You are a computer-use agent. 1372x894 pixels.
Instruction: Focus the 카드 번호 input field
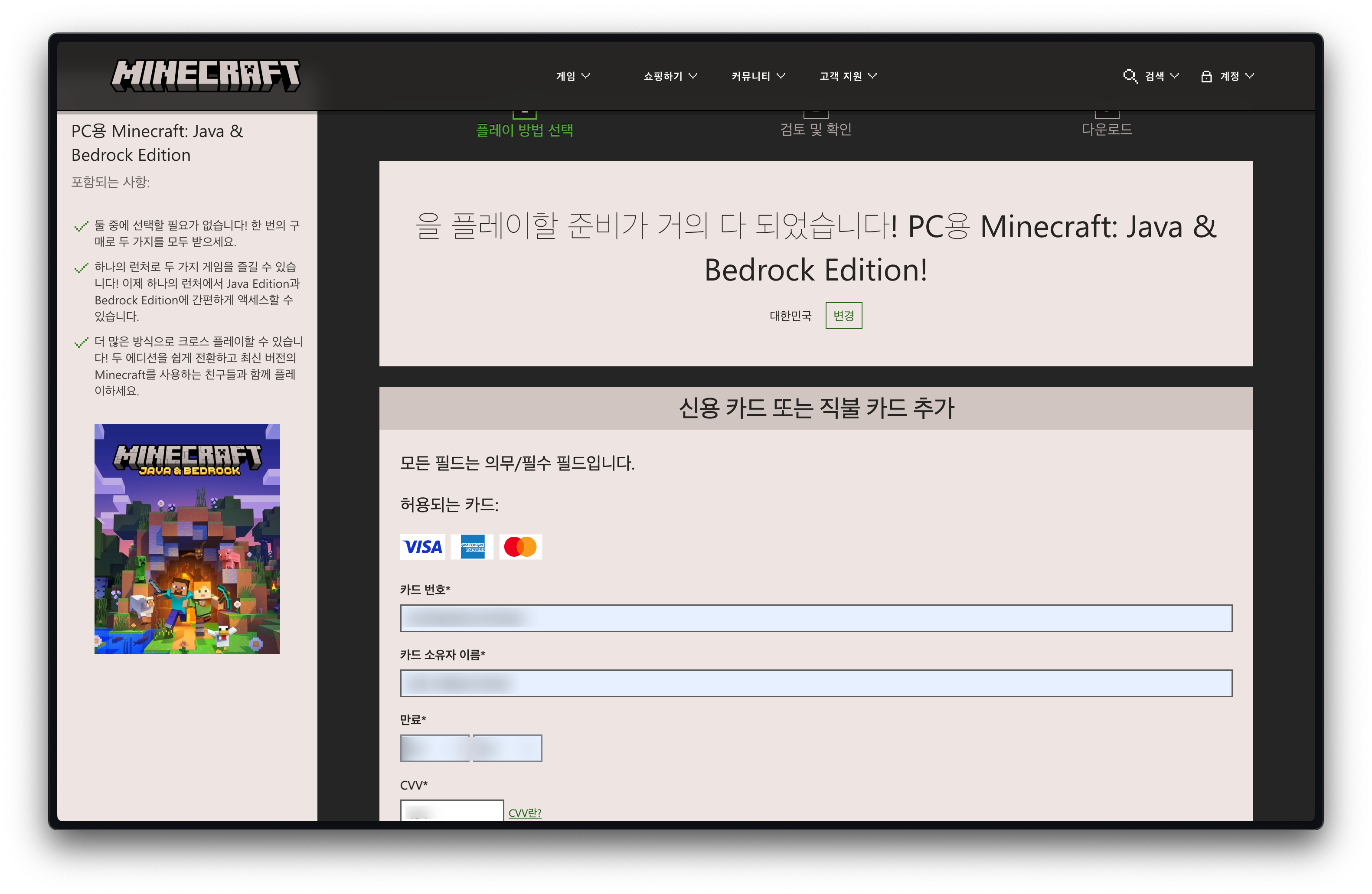pyautogui.click(x=816, y=618)
